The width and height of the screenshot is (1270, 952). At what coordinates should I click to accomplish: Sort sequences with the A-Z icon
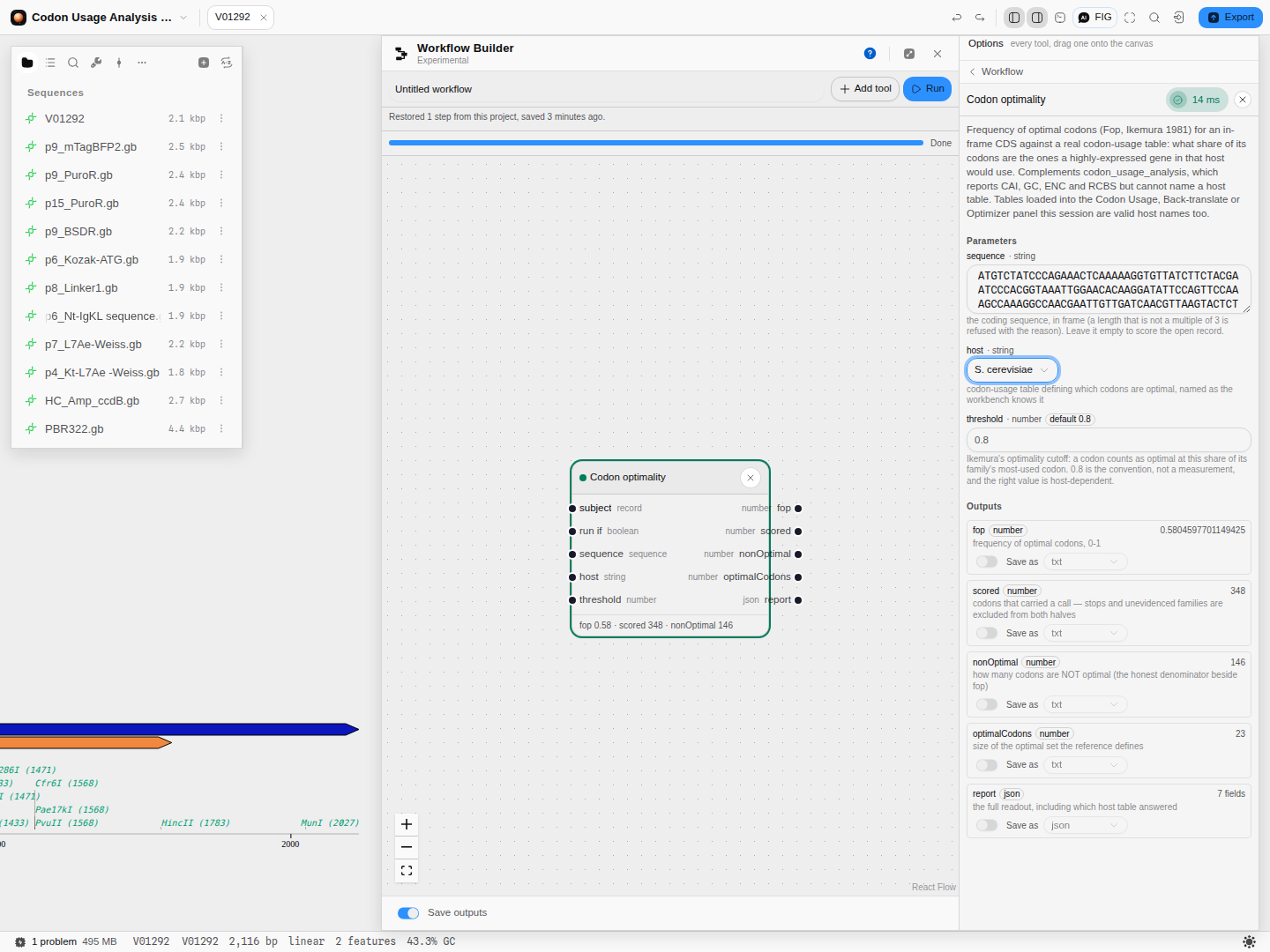(x=227, y=63)
